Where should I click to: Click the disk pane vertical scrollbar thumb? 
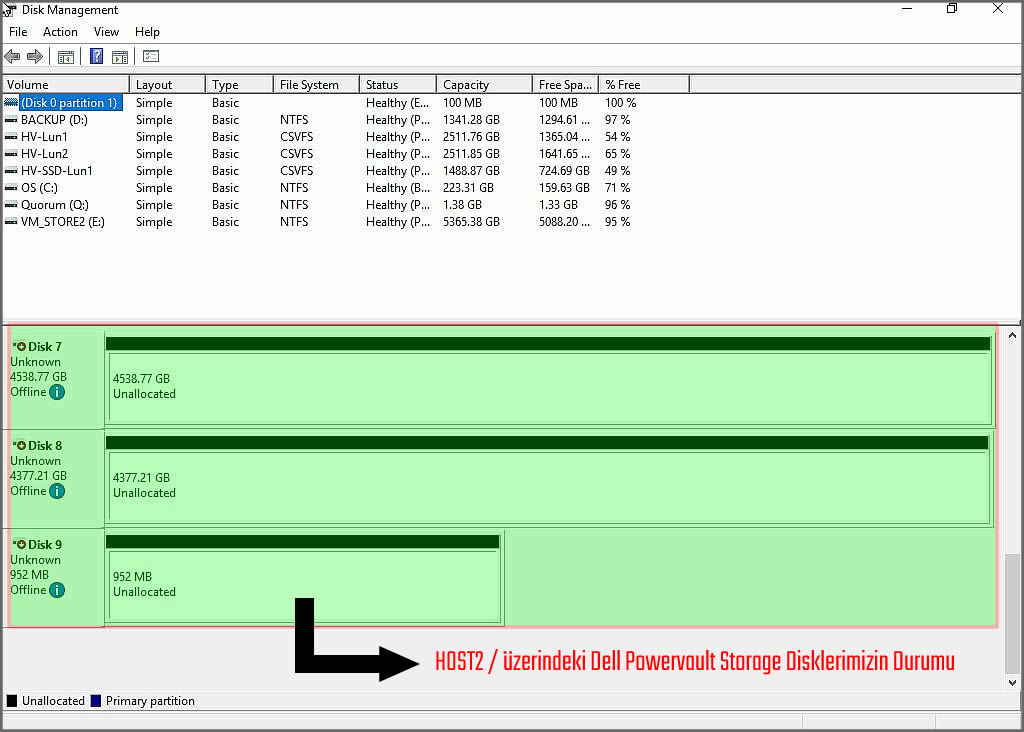(1012, 614)
